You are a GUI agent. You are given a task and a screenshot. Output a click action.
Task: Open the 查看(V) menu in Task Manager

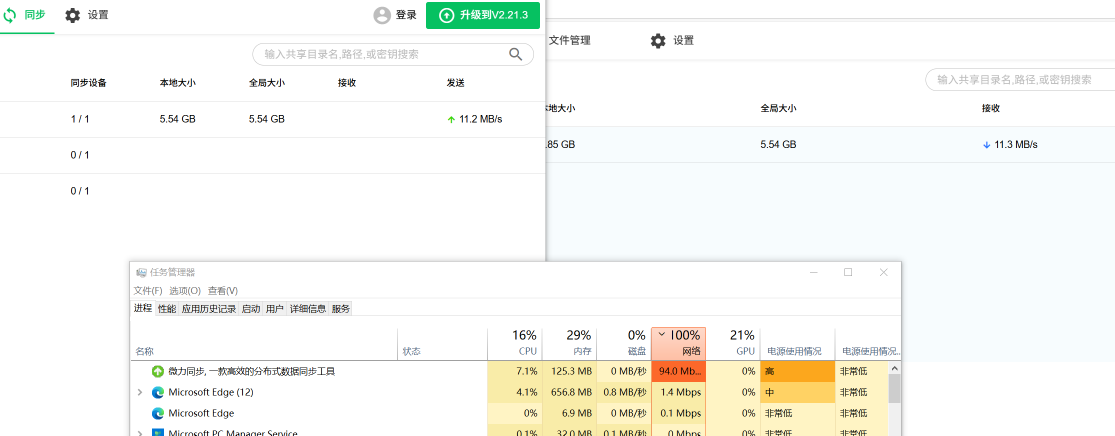tap(223, 291)
